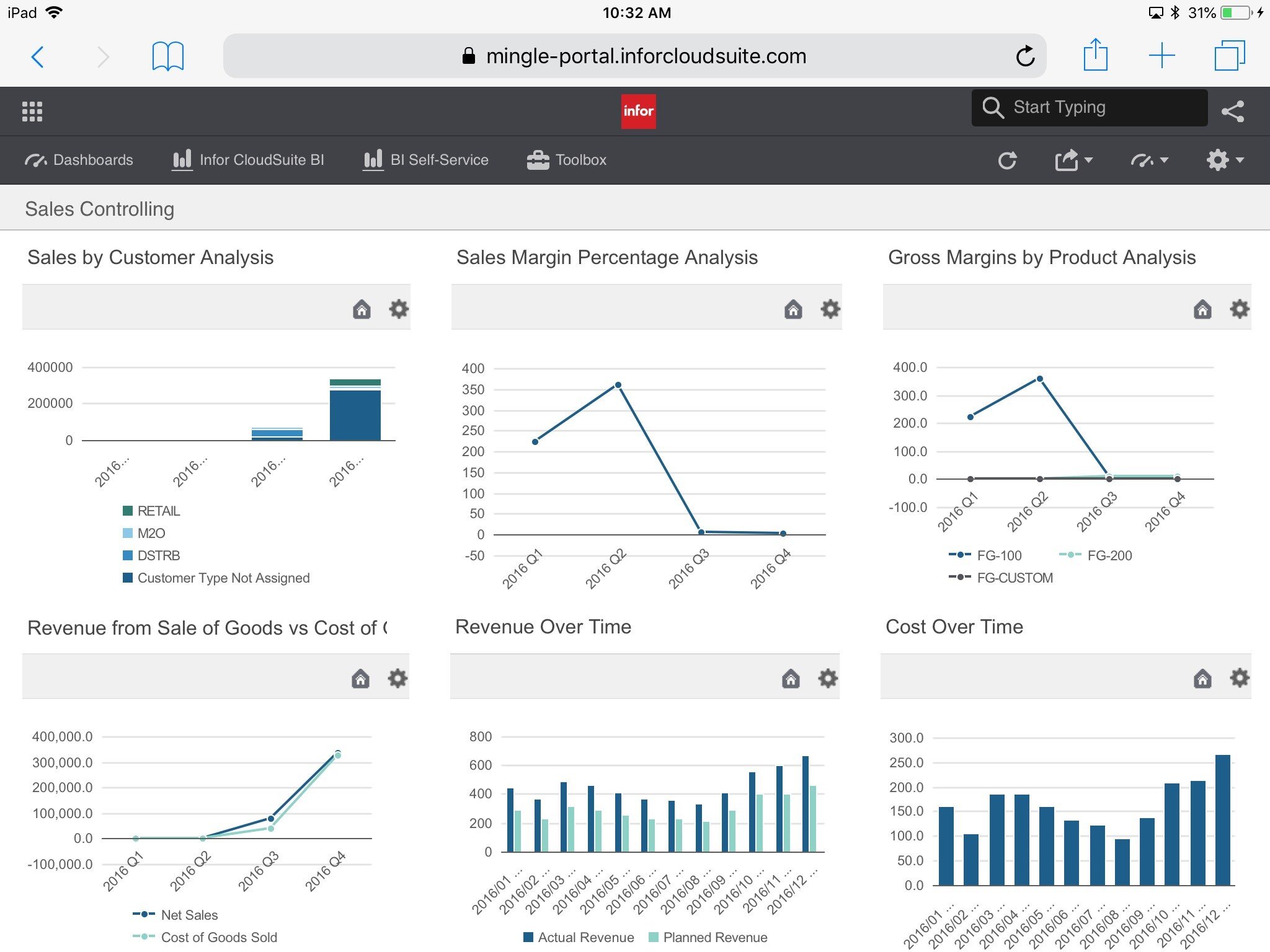This screenshot has height=952, width=1270.
Task: Toggle Planned Revenue legend series
Action: [x=714, y=937]
